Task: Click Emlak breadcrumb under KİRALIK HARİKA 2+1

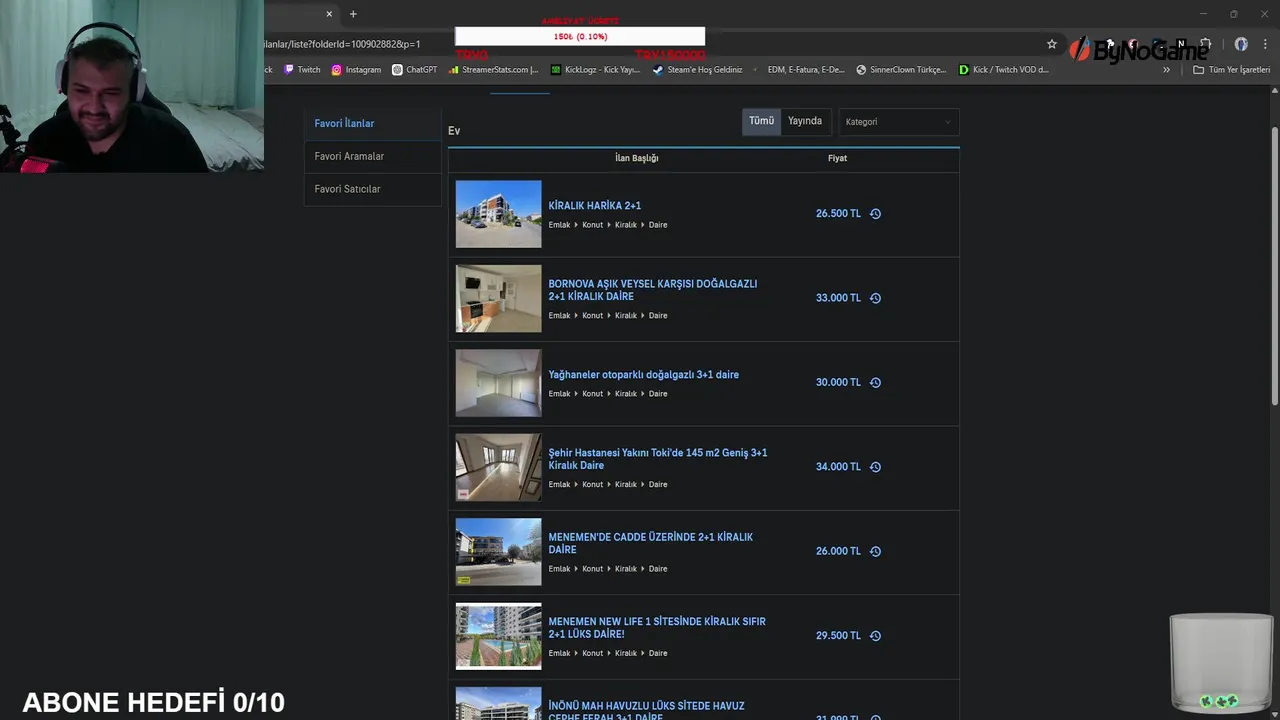Action: 559,225
